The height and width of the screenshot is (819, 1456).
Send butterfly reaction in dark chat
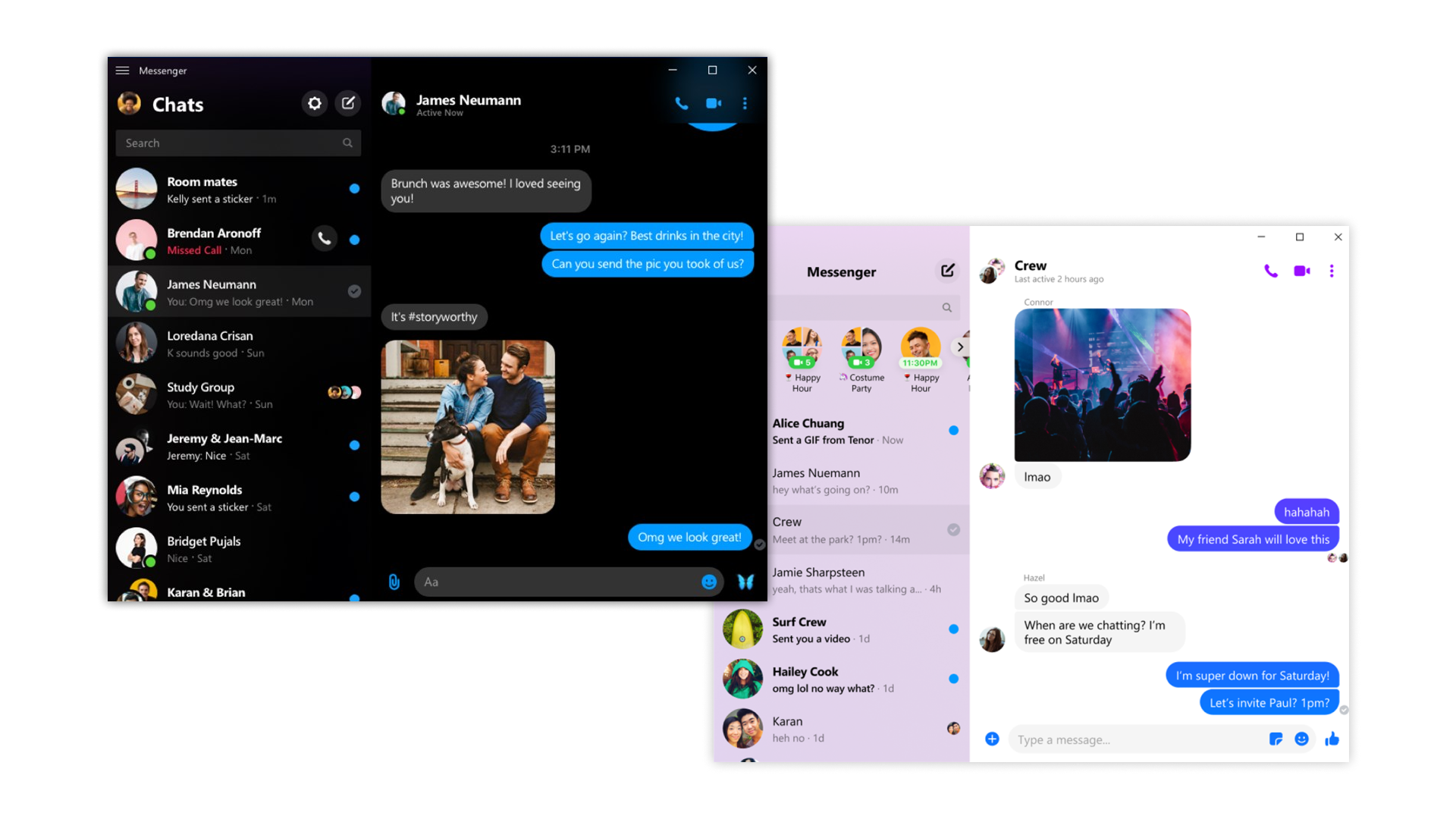click(745, 582)
